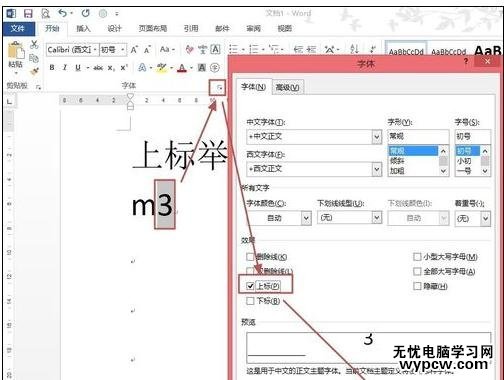Open the 下划线线型 underline style dropdown

pyautogui.click(x=377, y=218)
